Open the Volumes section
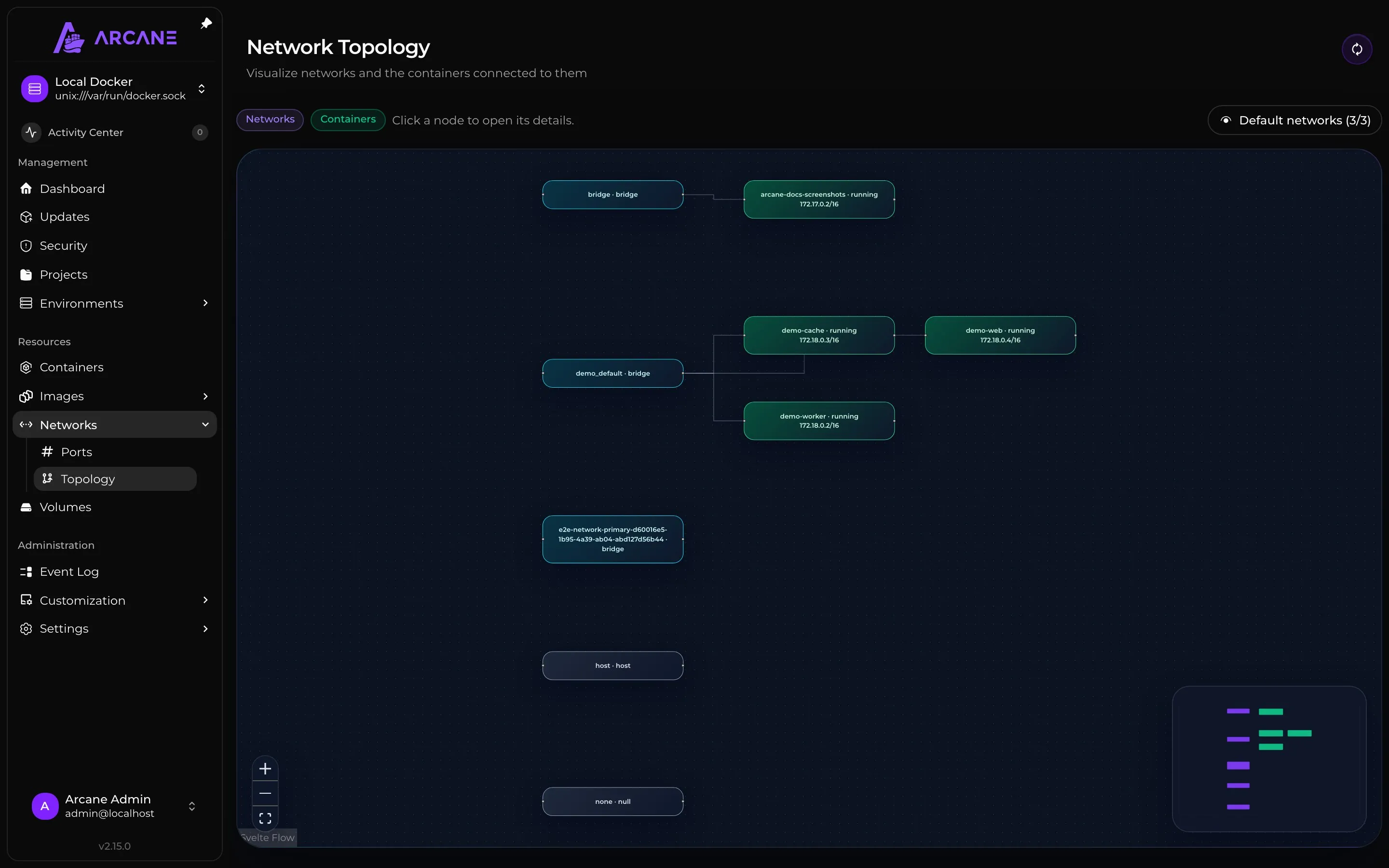 [115, 507]
